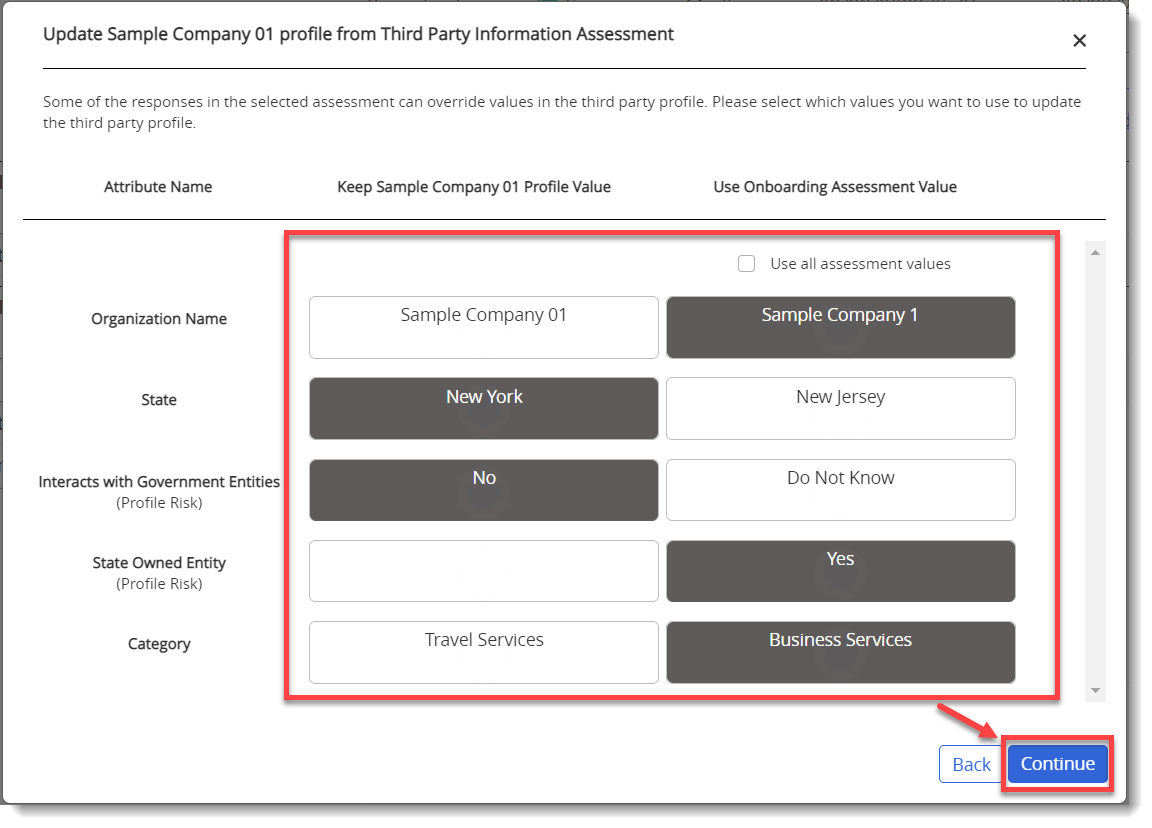Check the Use all assessment values box
This screenshot has width=1152, height=828.
click(x=746, y=264)
